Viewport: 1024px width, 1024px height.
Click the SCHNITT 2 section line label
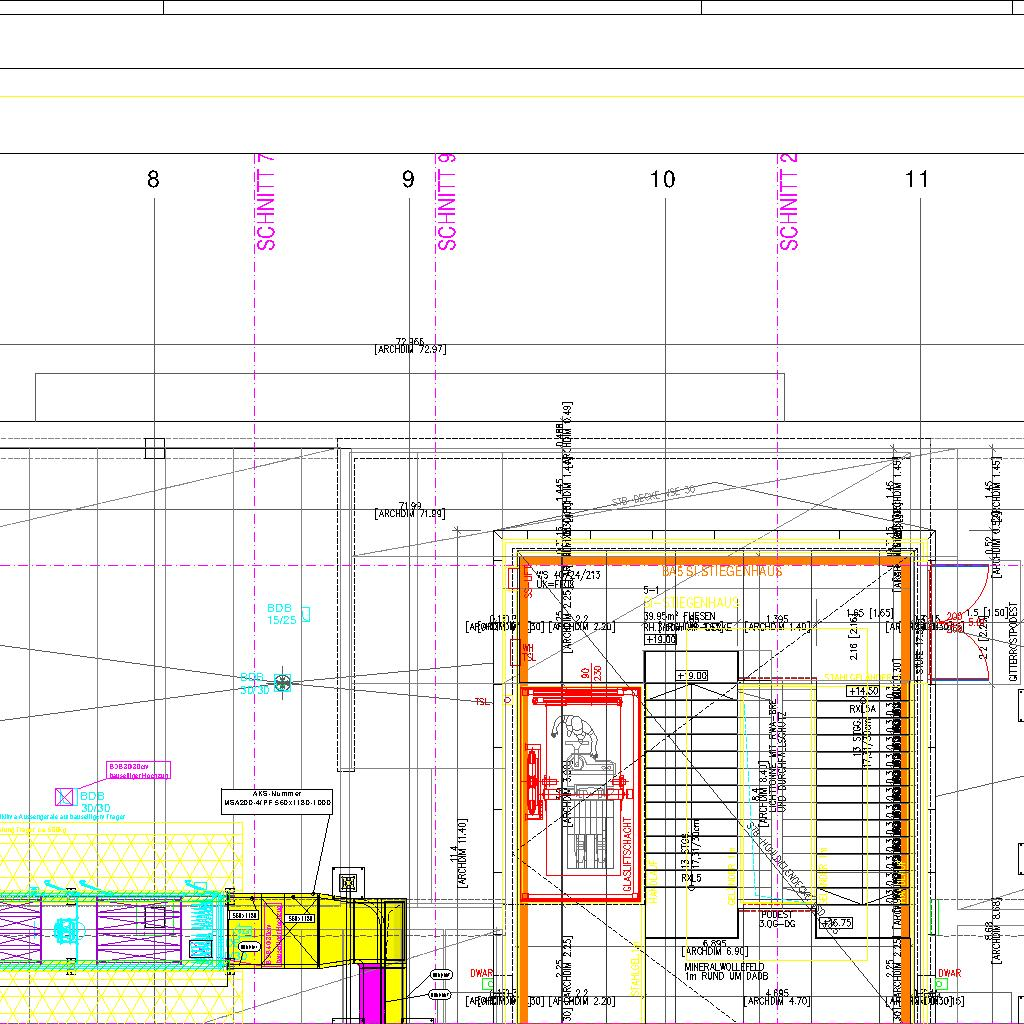click(x=788, y=203)
